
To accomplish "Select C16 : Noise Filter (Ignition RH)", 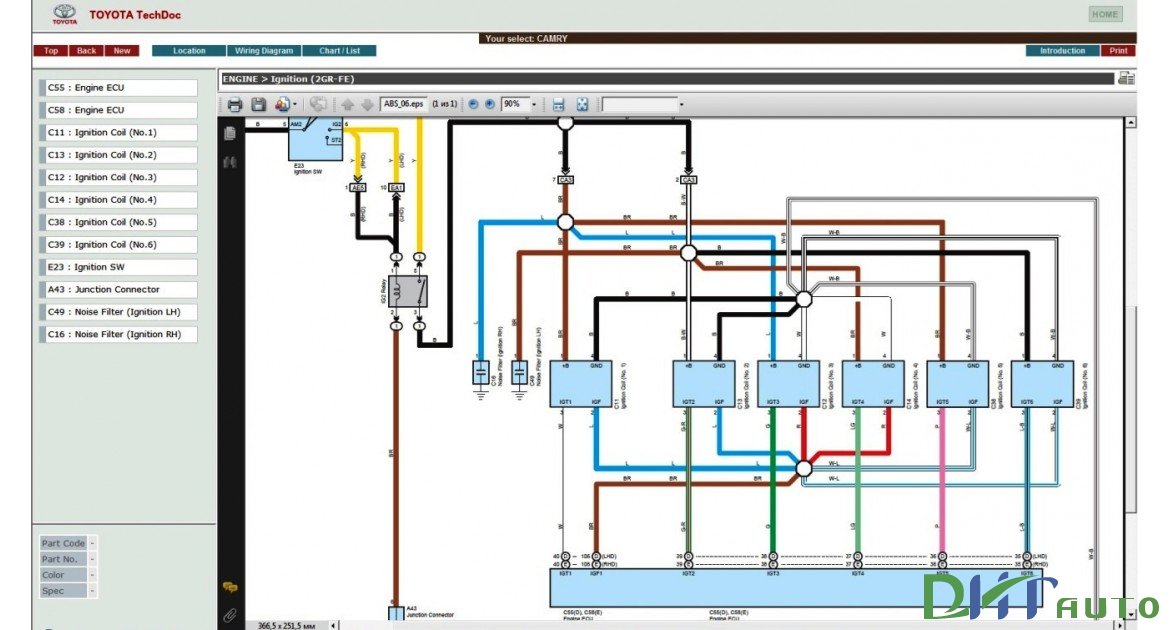I will 118,334.
